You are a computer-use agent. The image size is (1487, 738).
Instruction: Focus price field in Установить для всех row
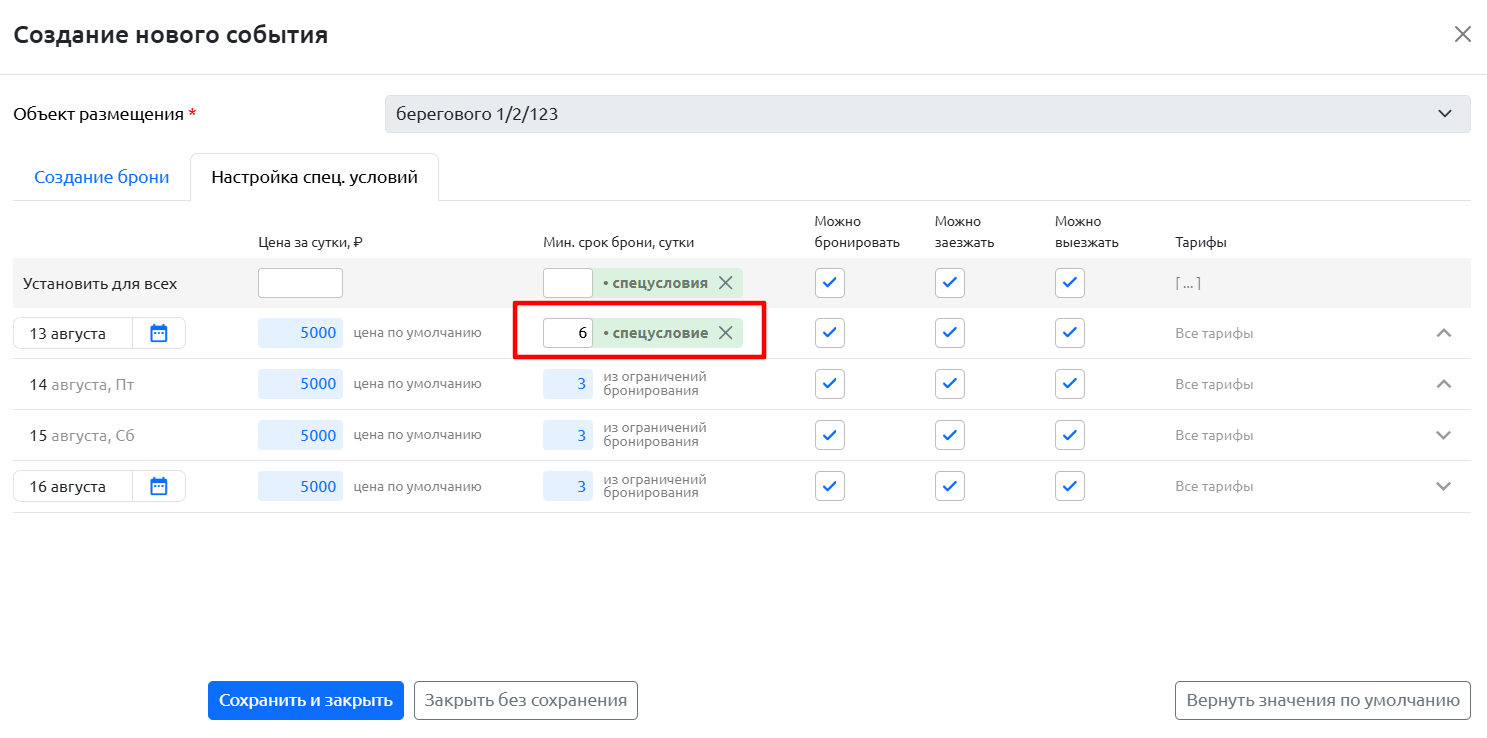click(x=300, y=283)
